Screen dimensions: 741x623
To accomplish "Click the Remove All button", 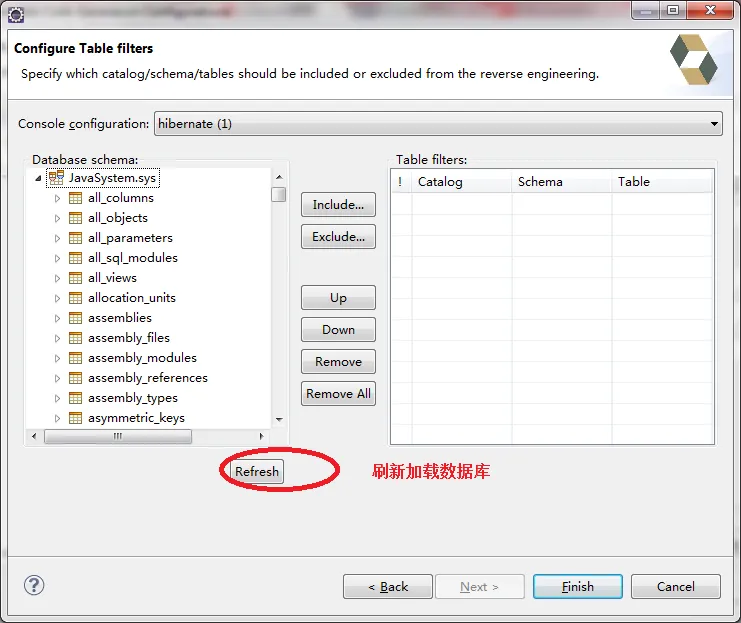I will (x=338, y=394).
